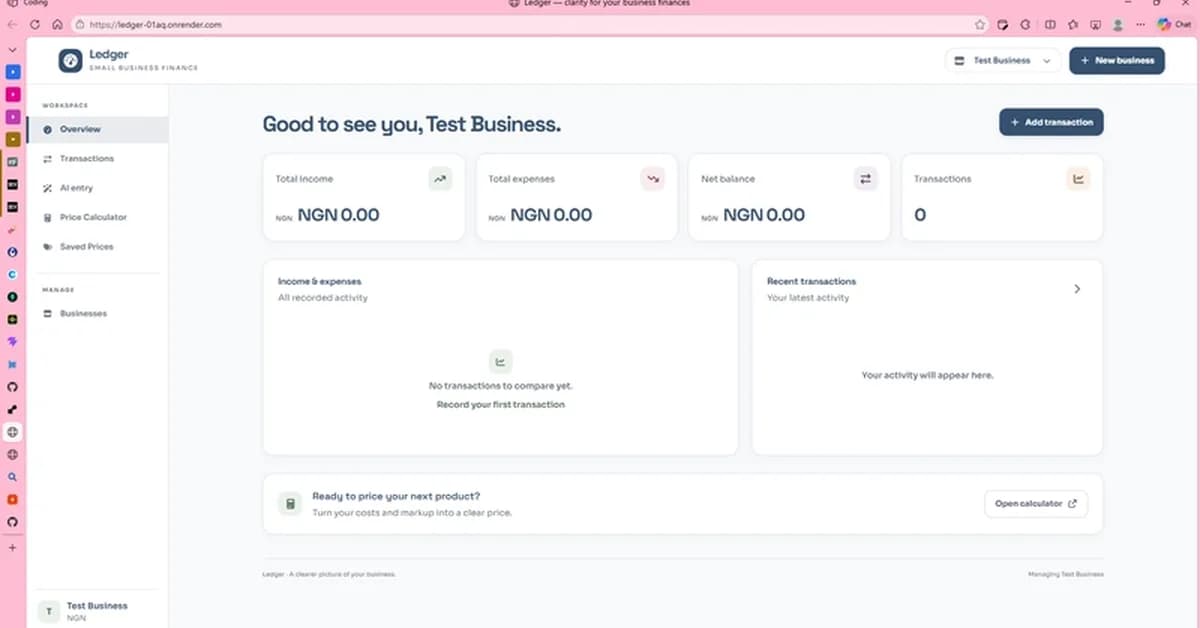Open the Copilot Chat button

(1175, 24)
